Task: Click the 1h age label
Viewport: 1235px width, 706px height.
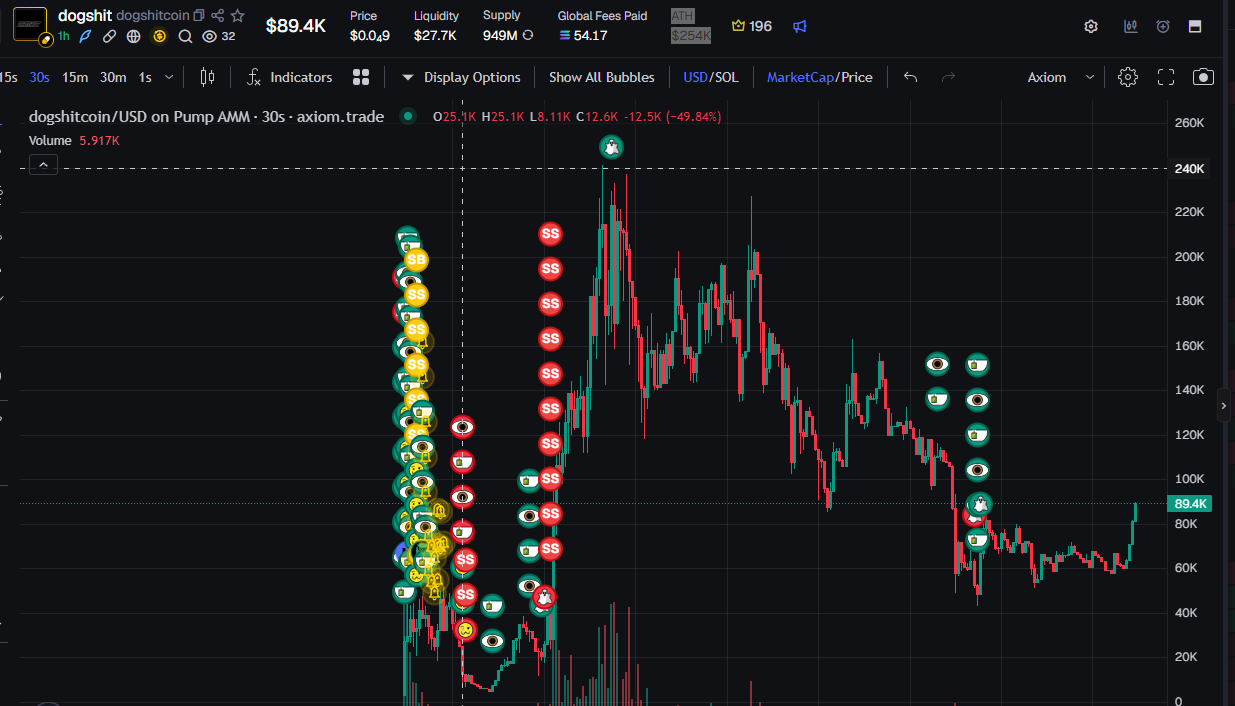Action: point(64,36)
